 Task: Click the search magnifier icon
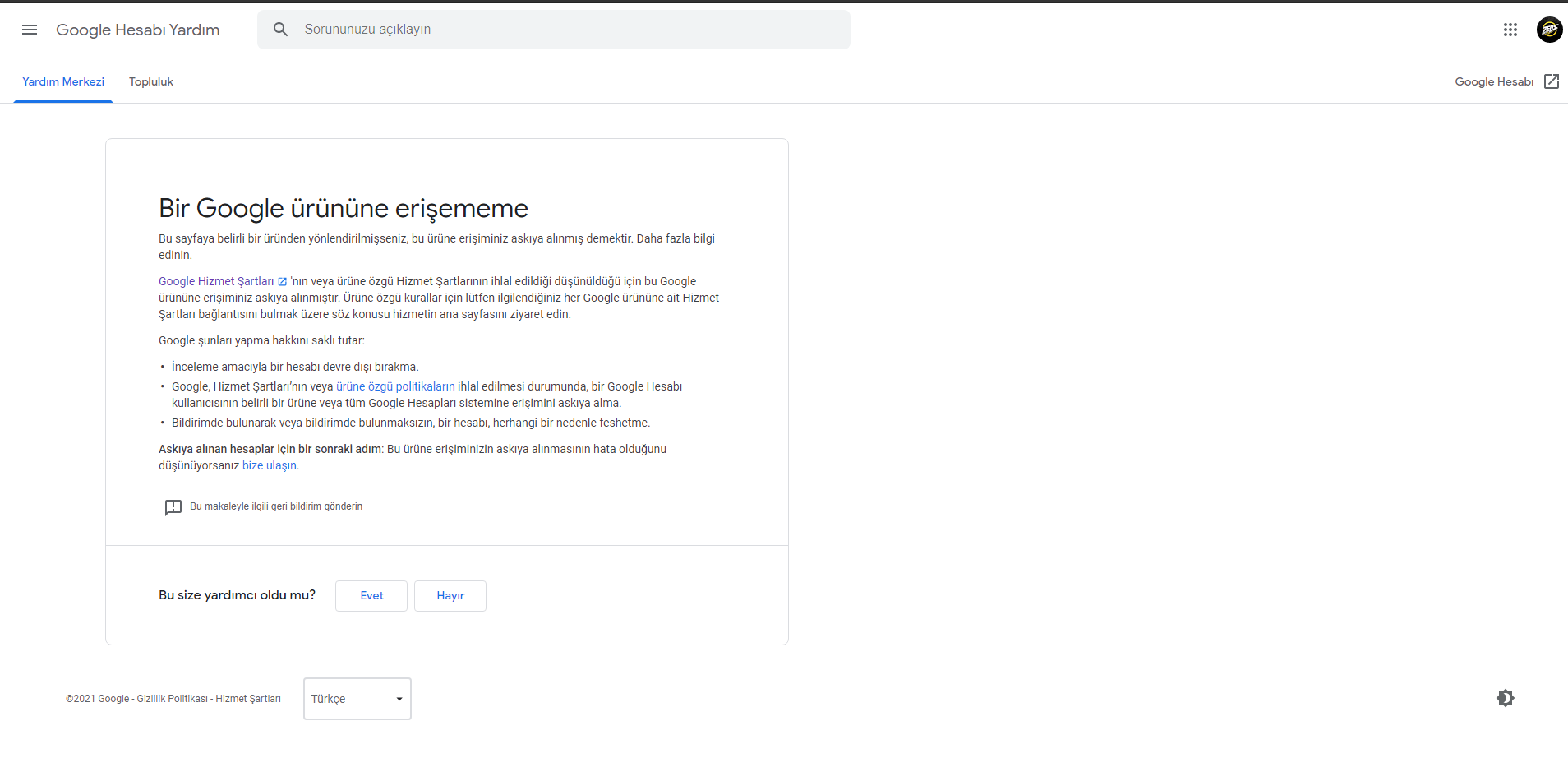point(280,30)
